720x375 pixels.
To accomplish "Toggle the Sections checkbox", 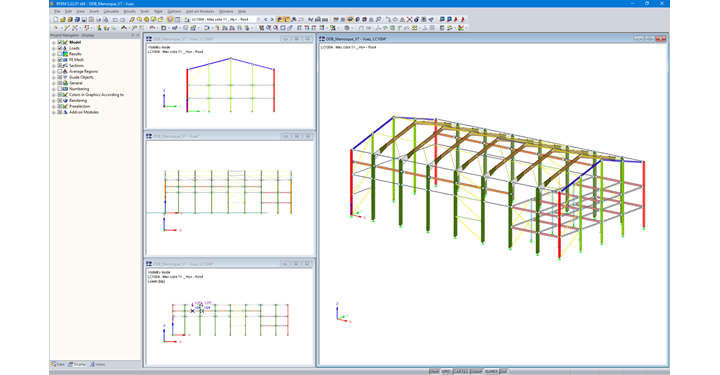I will click(x=60, y=66).
